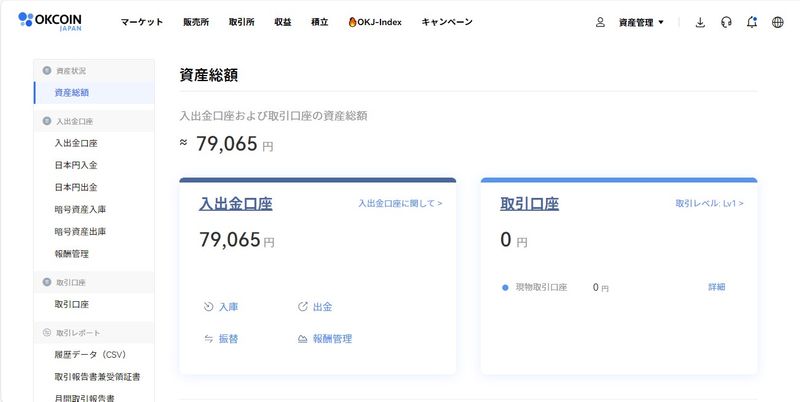Click 入出金口座に関して link
This screenshot has width=800, height=402.
click(x=400, y=203)
